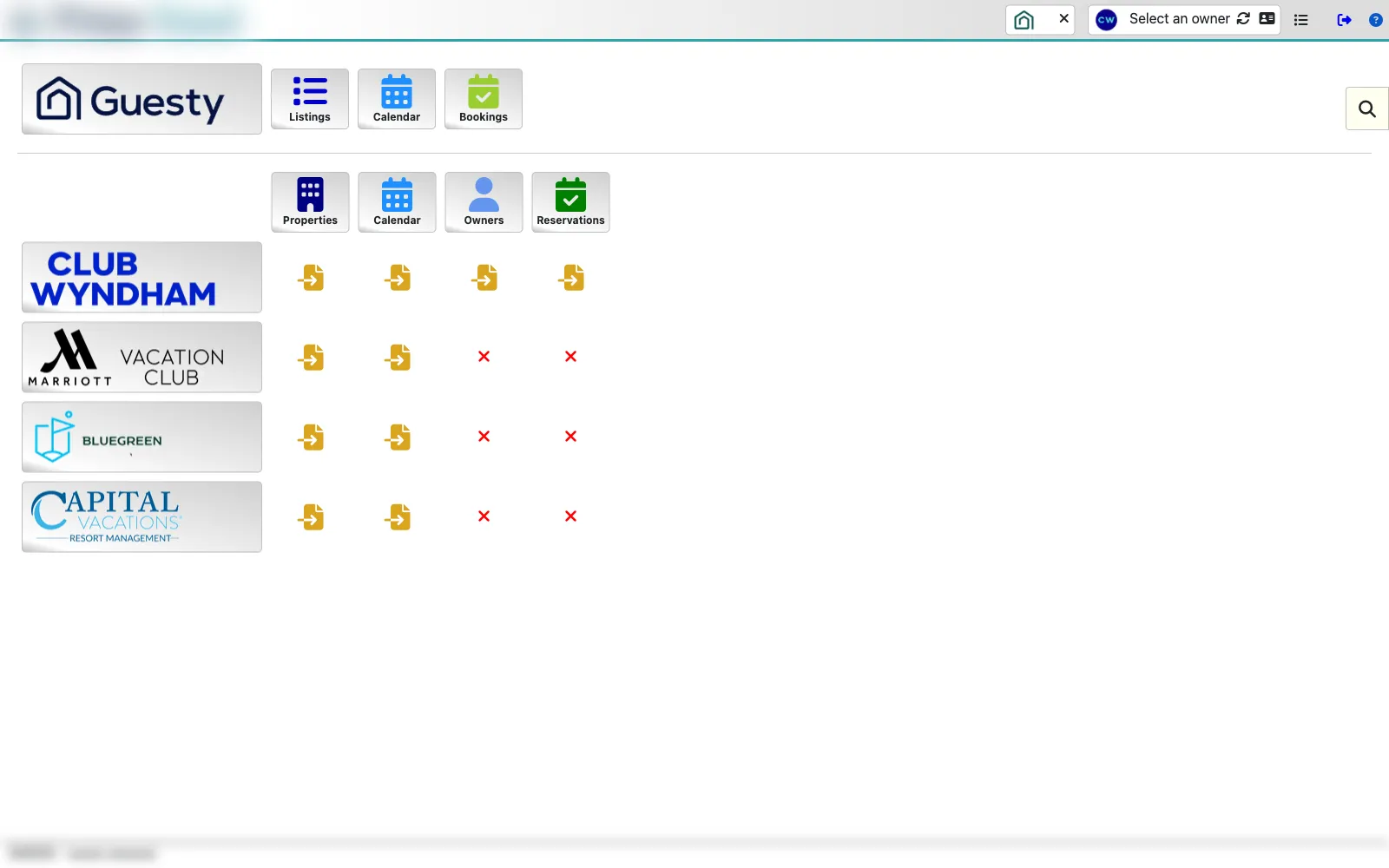Click the CW owner avatar badge
The height and width of the screenshot is (868, 1389).
pyautogui.click(x=1106, y=19)
